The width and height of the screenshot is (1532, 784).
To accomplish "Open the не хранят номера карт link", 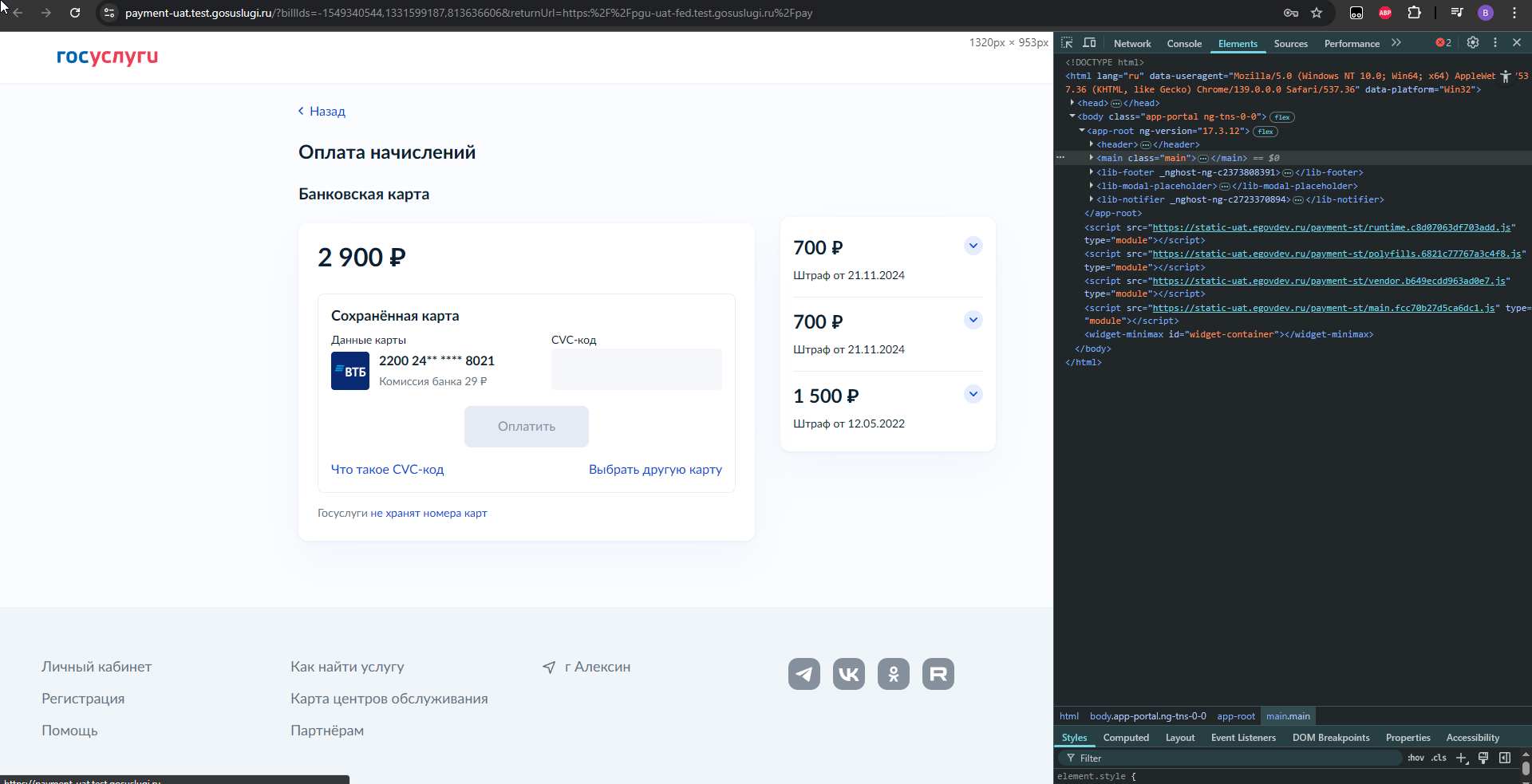I will coord(428,514).
